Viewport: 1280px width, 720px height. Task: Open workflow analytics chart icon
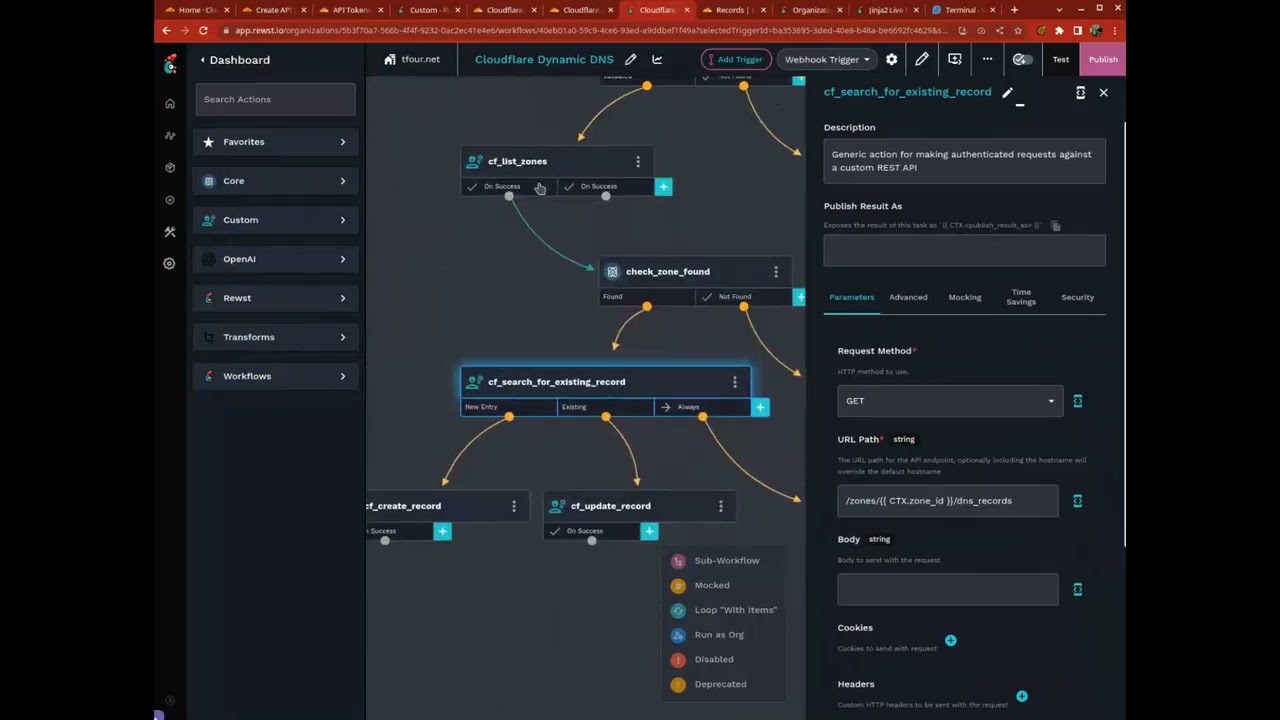click(657, 59)
